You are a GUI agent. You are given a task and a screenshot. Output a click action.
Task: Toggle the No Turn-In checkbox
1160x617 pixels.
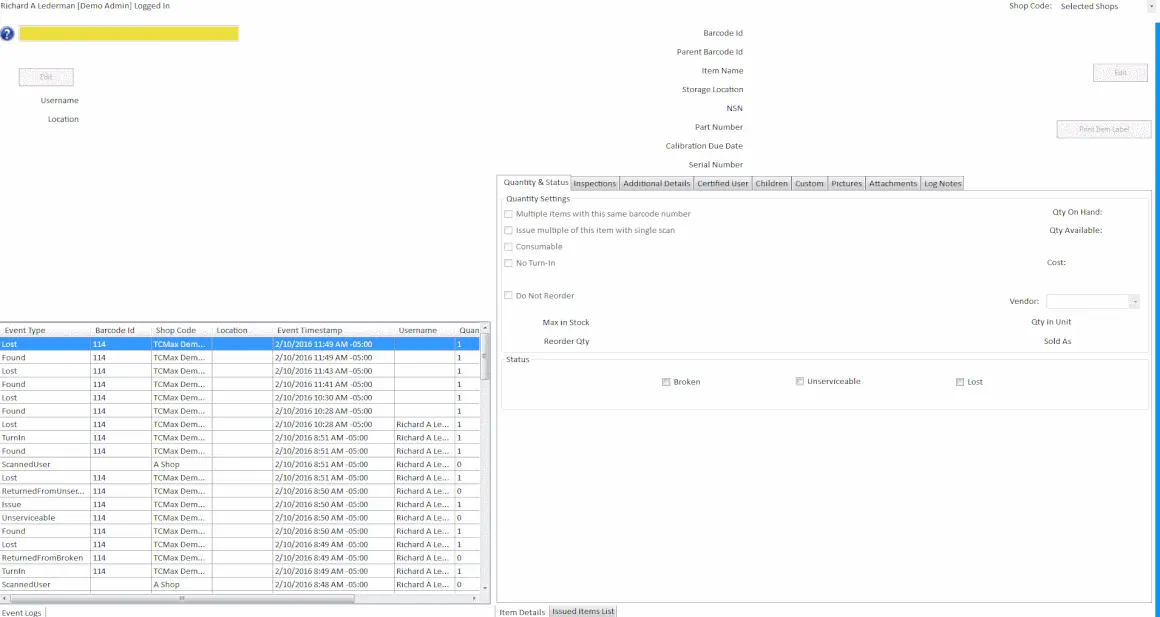509,263
